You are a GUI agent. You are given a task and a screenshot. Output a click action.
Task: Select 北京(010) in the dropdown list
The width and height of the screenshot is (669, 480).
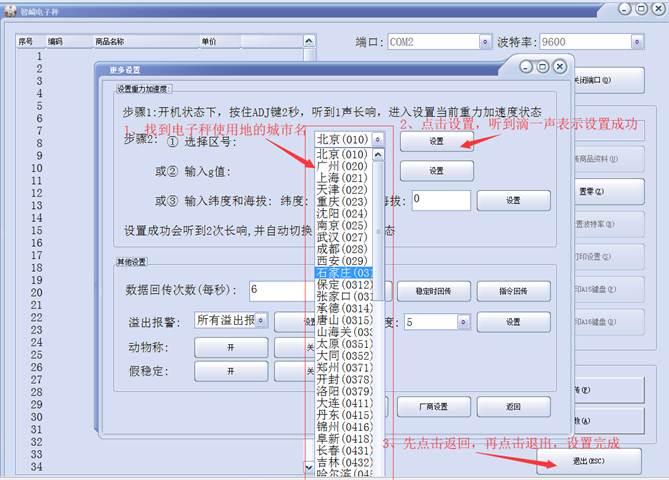343,154
